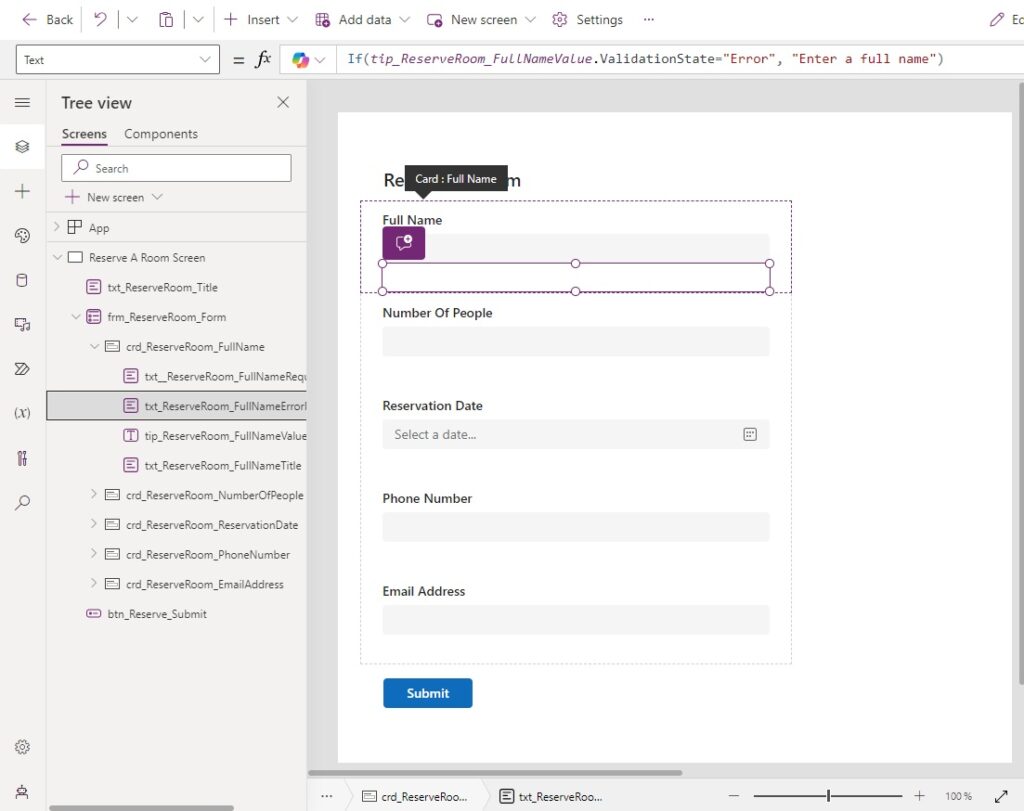Image resolution: width=1024 pixels, height=811 pixels.
Task: Click the fit-to-window expand icon
Action: point(1001,796)
